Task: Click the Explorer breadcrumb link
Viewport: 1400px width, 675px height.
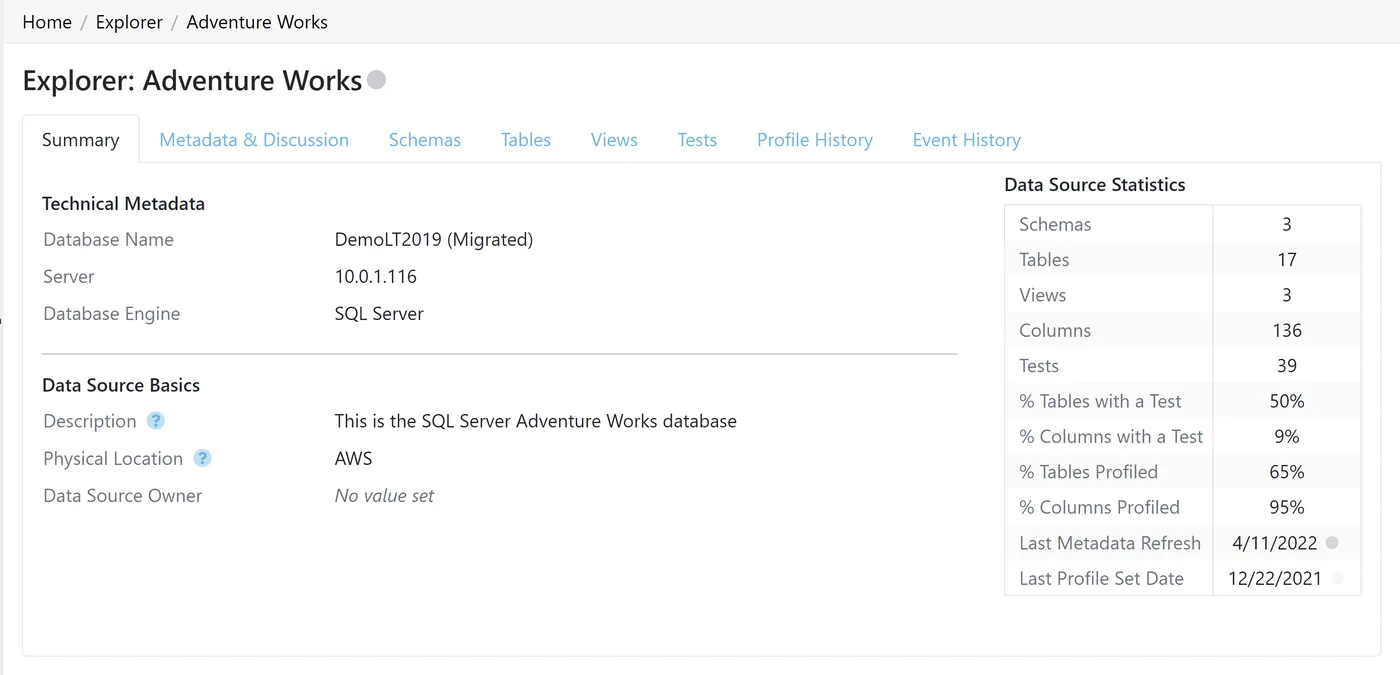Action: [x=129, y=22]
